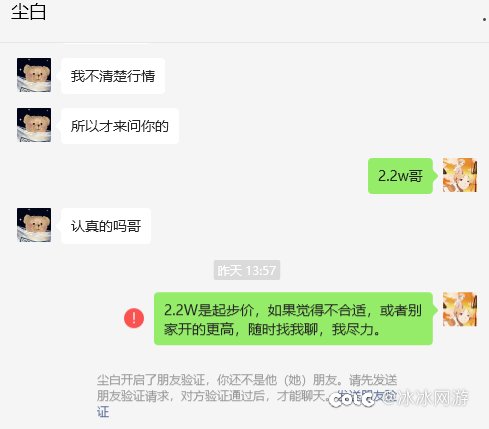Click bear avatar beside "我不清楚行情"
Image resolution: width=489 pixels, height=429 pixels.
(34, 75)
